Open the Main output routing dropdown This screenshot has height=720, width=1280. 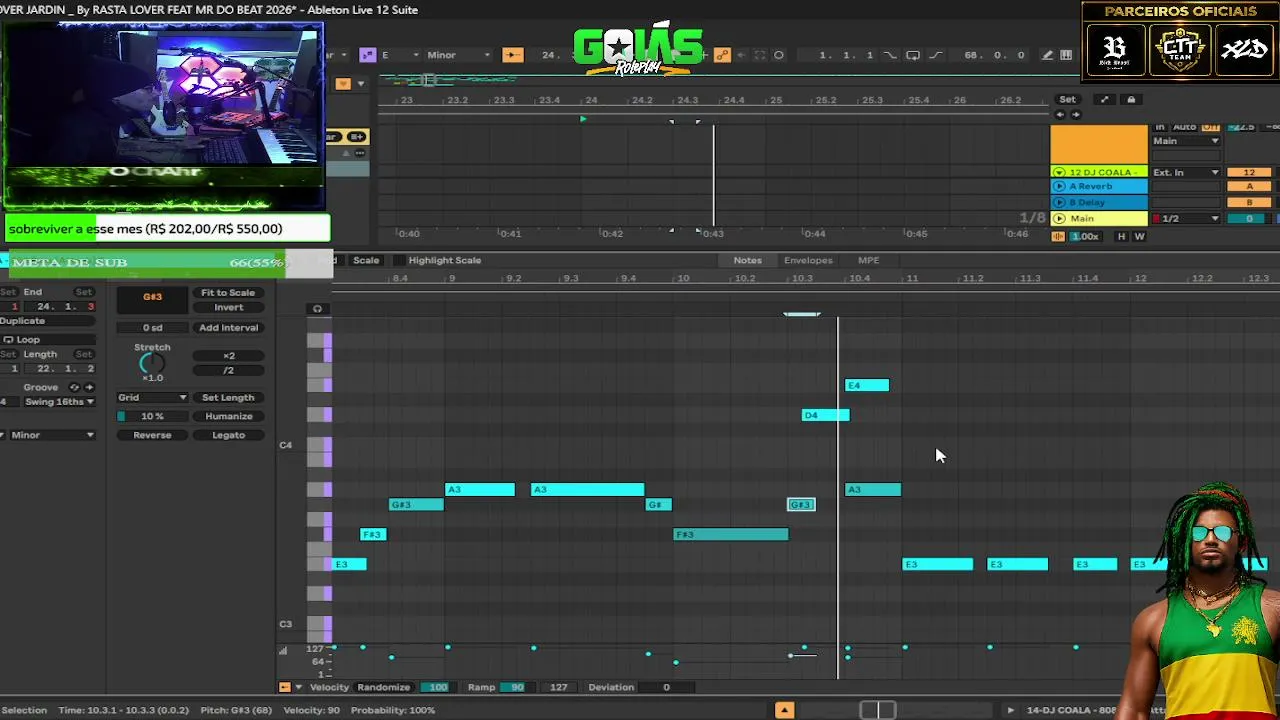(1186, 141)
